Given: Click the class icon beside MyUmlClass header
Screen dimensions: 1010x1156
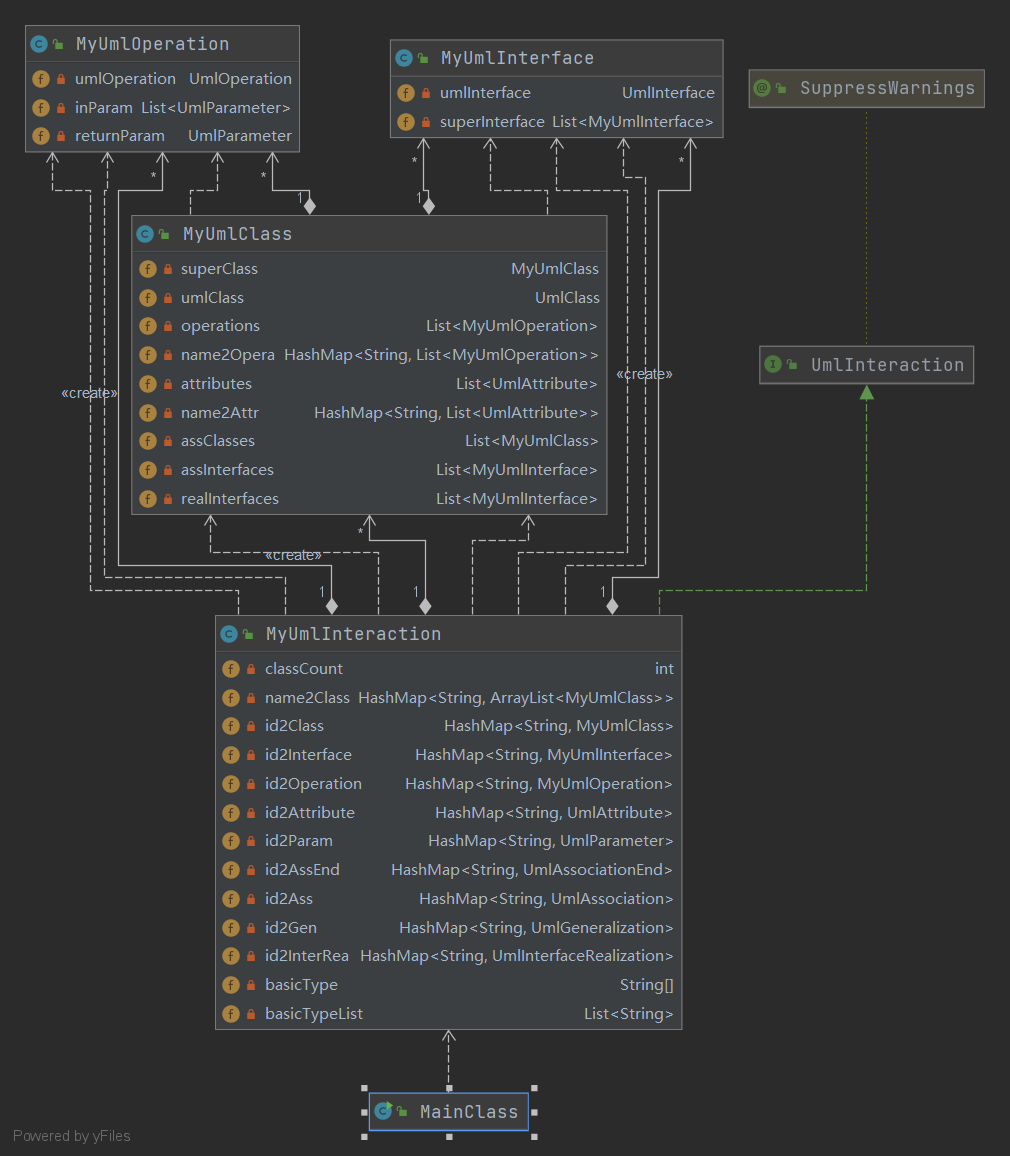Looking at the screenshot, I should pos(145,234).
